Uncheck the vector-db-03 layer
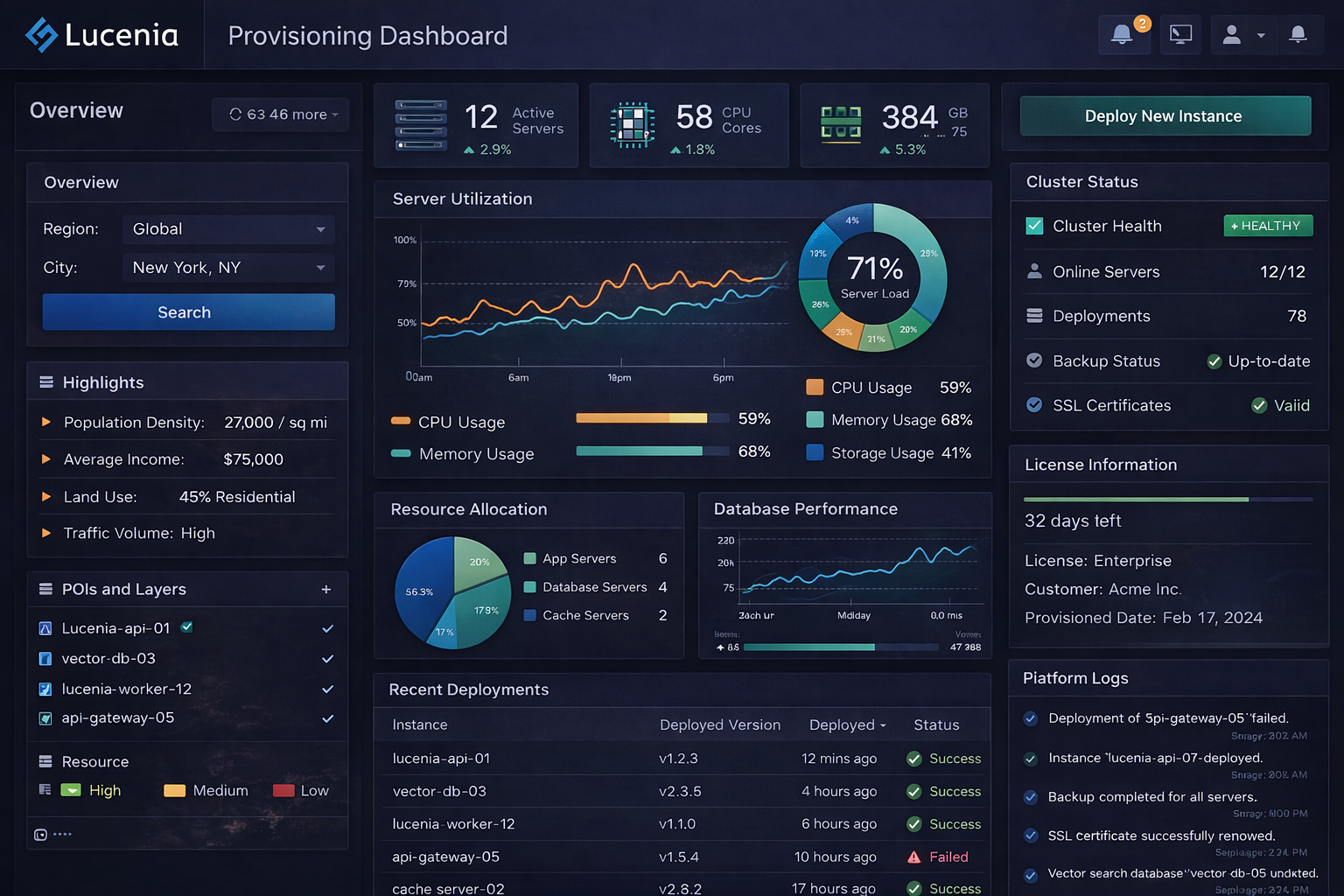This screenshot has height=896, width=1344. pos(327,659)
